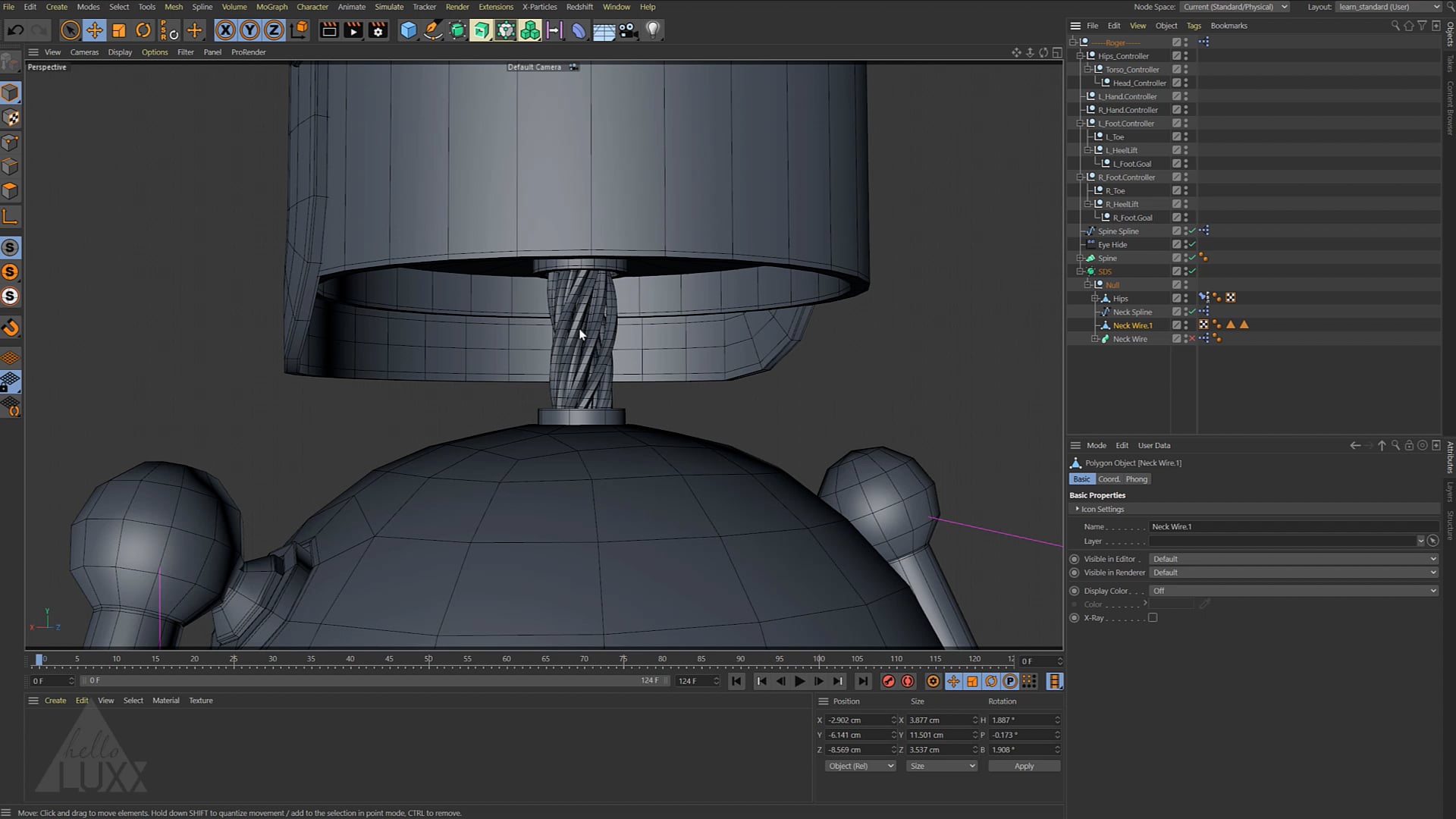Add a Light object via bulb icon
Image resolution: width=1456 pixels, height=819 pixels.
pyautogui.click(x=652, y=30)
